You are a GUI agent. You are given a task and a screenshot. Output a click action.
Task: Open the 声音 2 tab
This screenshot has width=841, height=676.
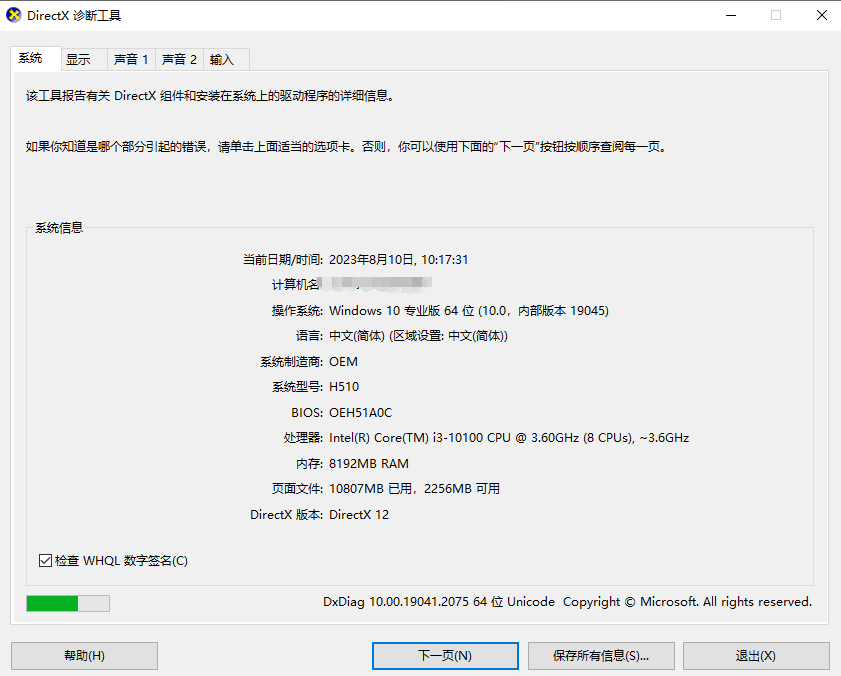coord(179,59)
